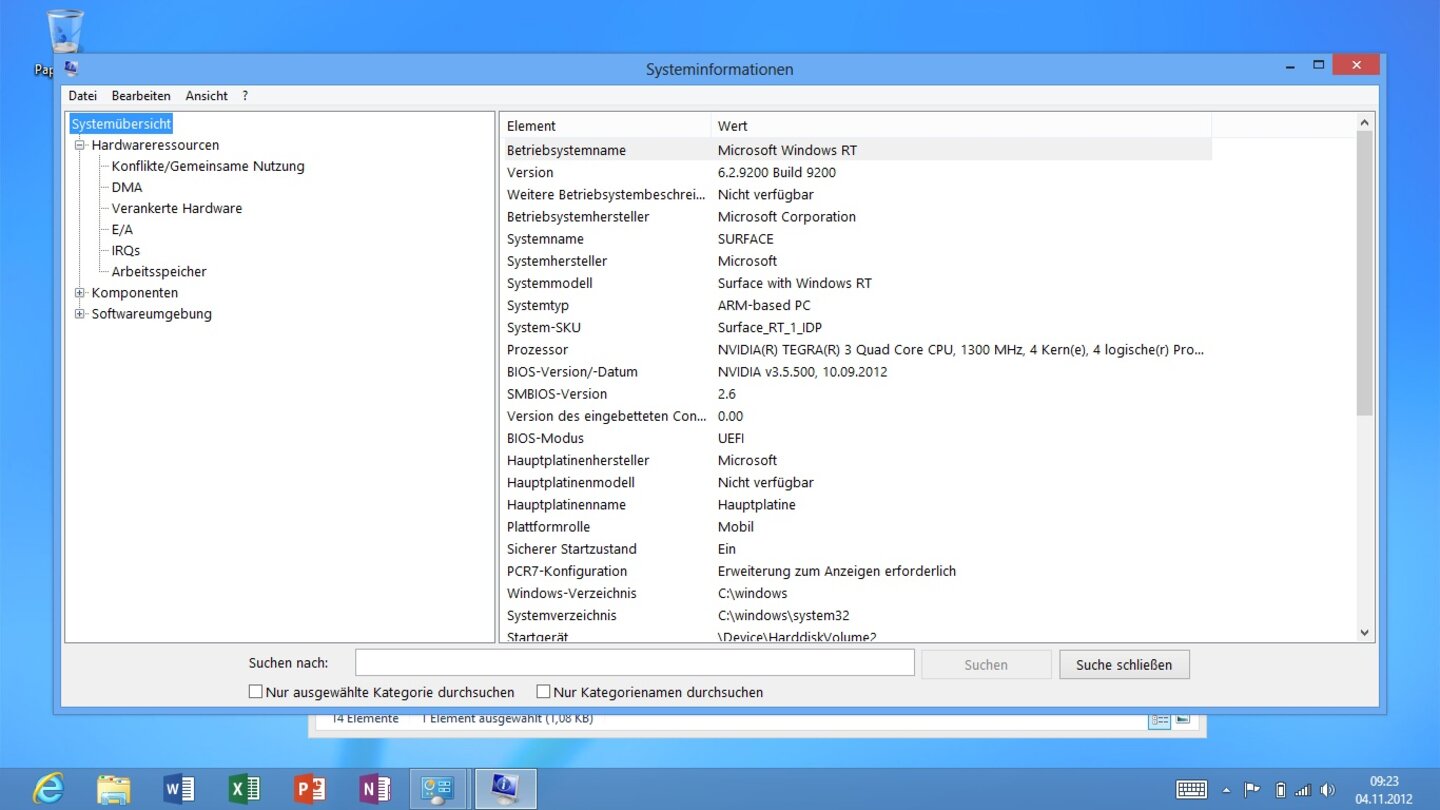
Task: Select the Sicherer Startzustand row
Action: click(856, 549)
